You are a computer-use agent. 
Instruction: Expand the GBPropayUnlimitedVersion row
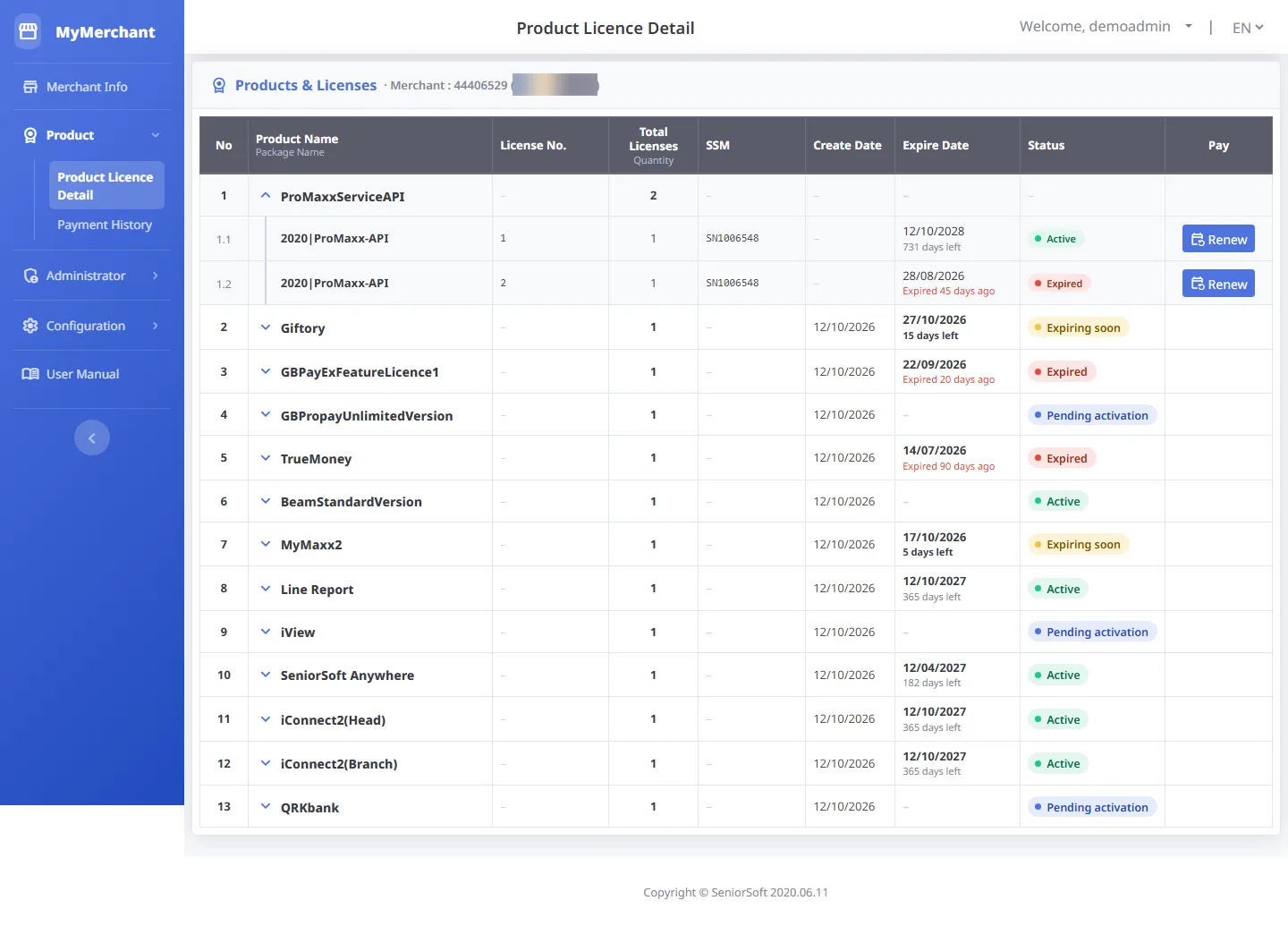point(266,415)
